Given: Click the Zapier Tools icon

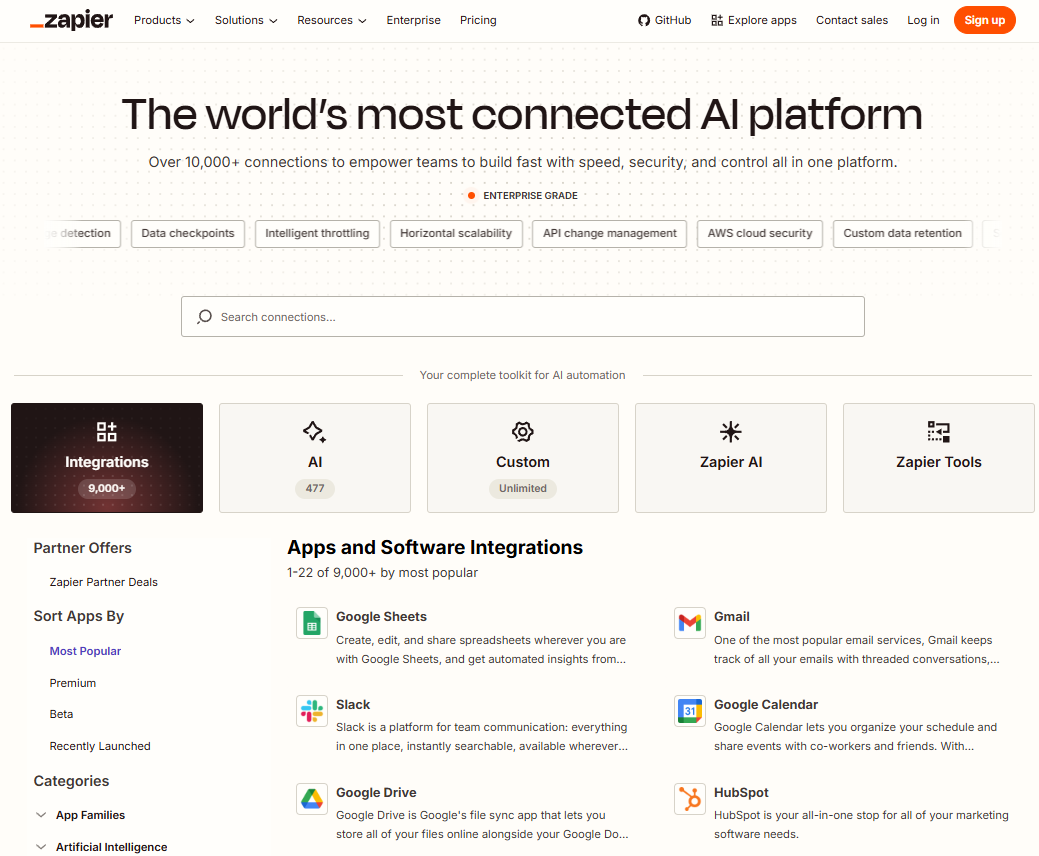Looking at the screenshot, I should 939,432.
